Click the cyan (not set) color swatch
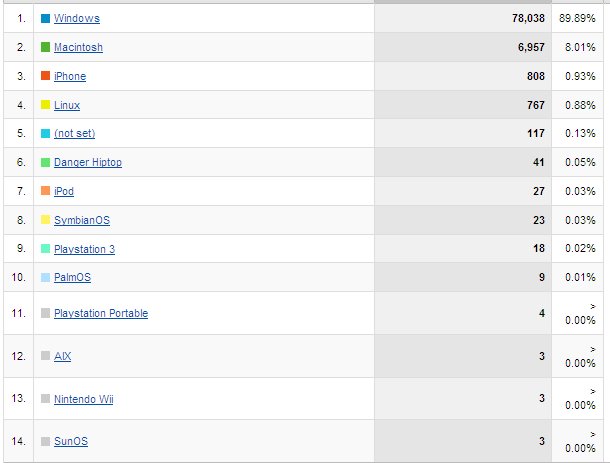The image size is (610, 463). 46,134
